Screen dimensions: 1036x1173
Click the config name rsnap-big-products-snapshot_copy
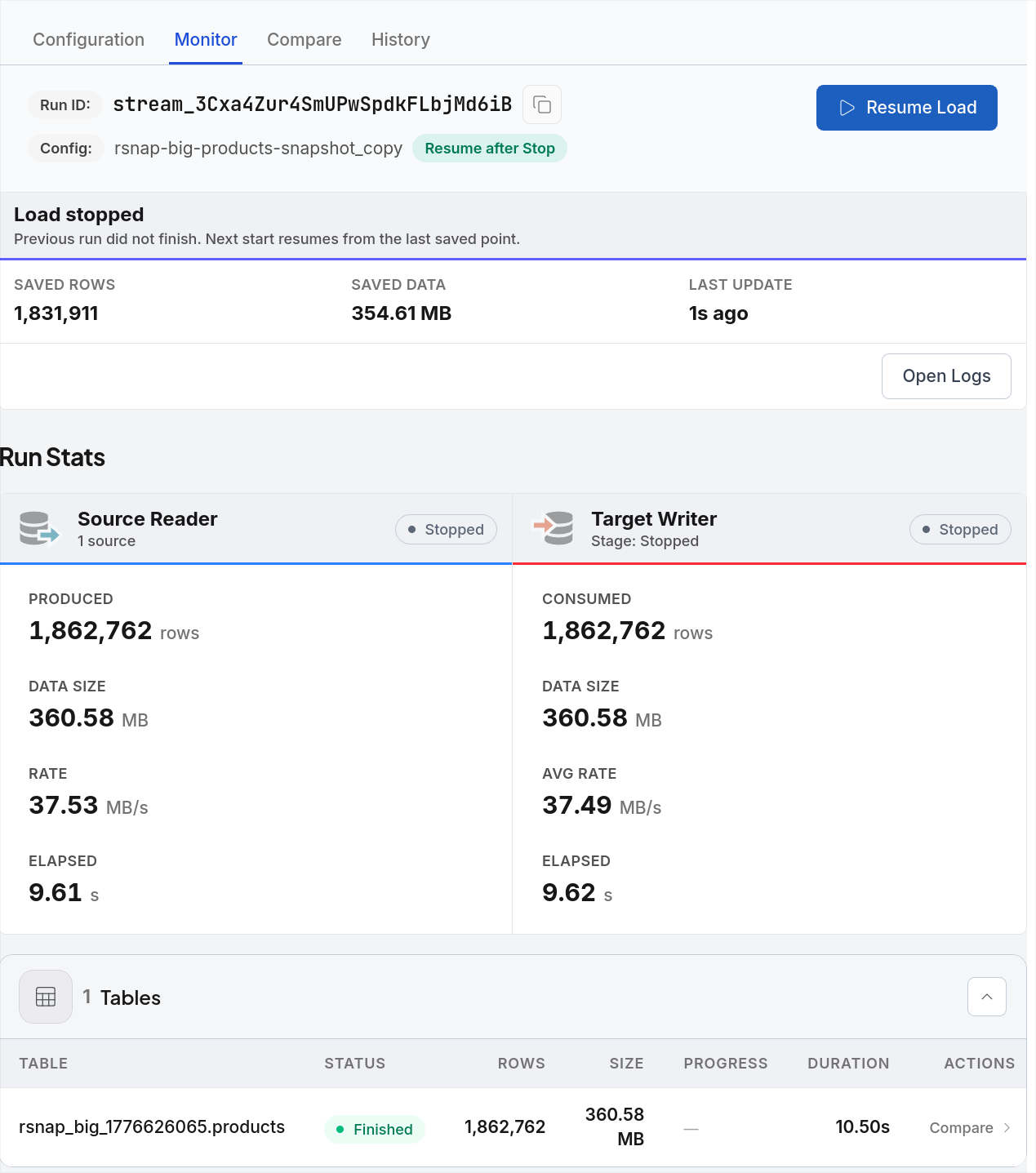click(x=258, y=149)
